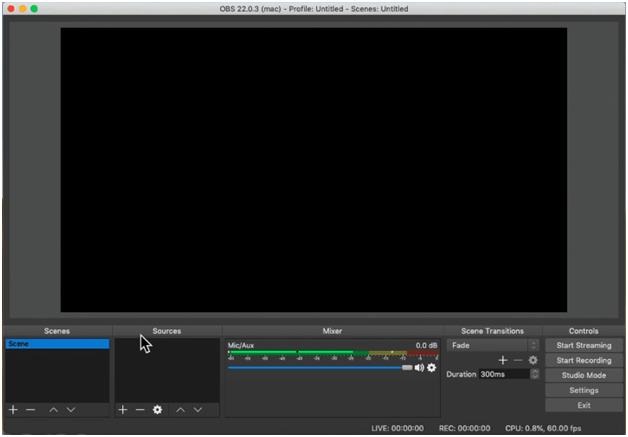Screen dimensions: 628x437
Task: Click the REC: 00:00:00 status text
Action: click(x=465, y=428)
